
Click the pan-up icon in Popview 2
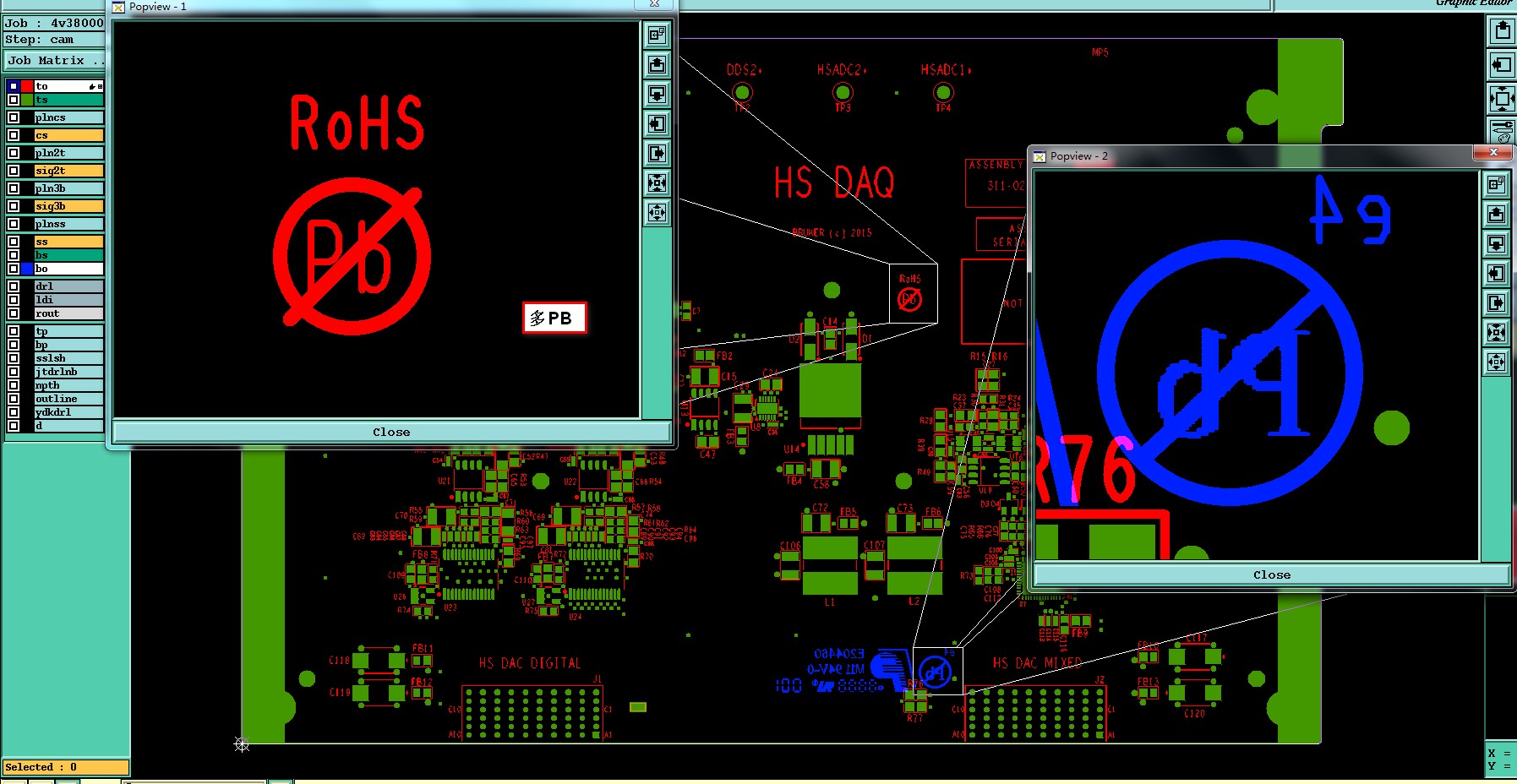1496,214
